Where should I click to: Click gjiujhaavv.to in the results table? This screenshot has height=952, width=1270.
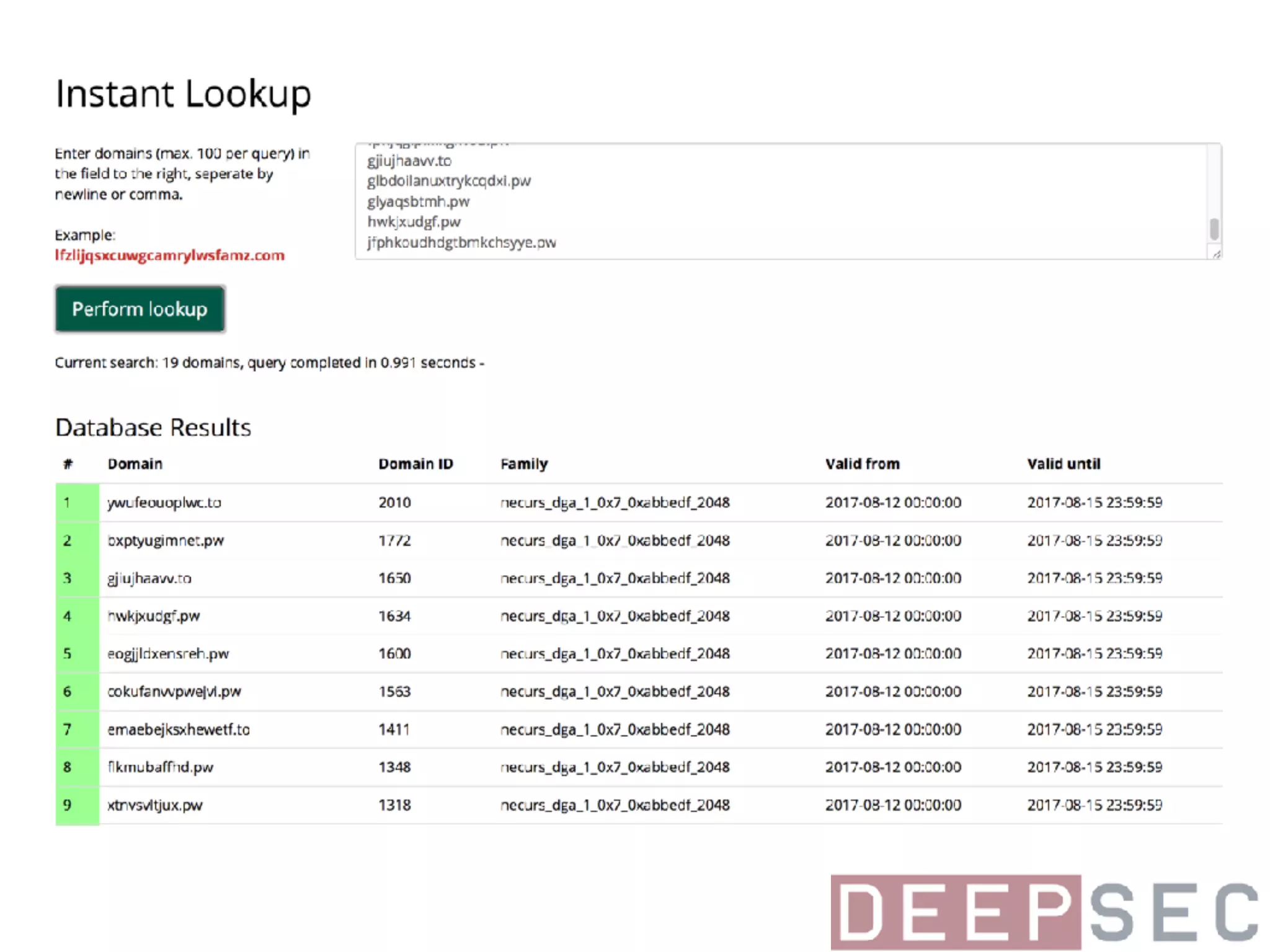[x=149, y=578]
